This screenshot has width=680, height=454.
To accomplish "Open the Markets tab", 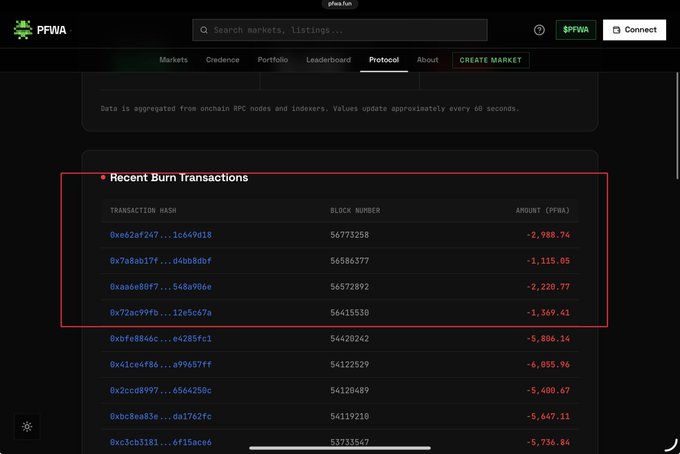I will click(173, 60).
